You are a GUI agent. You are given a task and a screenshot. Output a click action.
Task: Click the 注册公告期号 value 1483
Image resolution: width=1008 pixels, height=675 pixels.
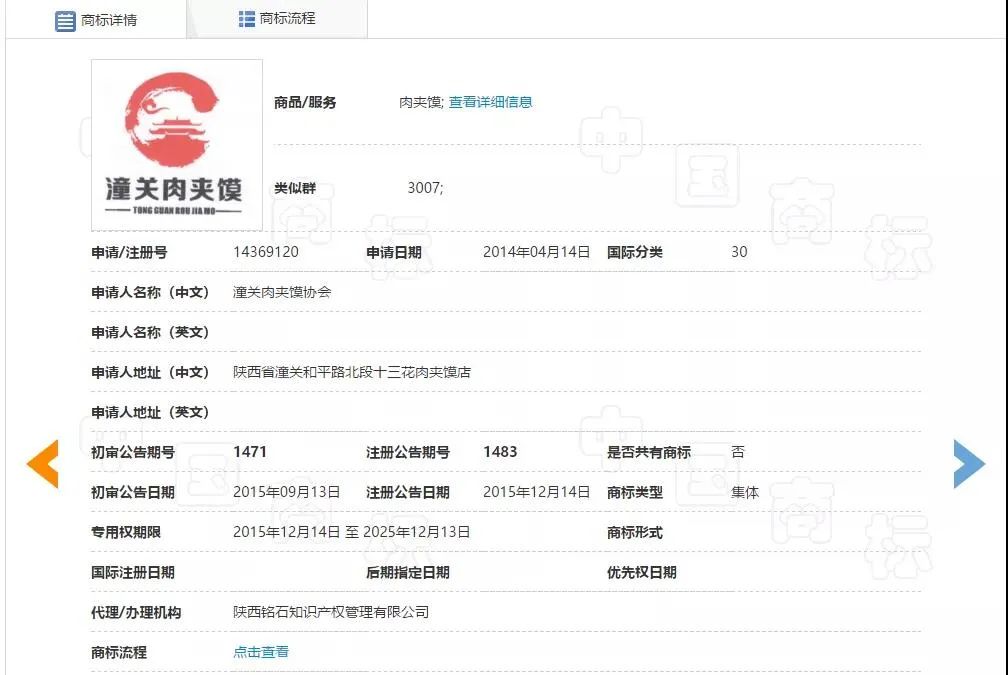[500, 452]
